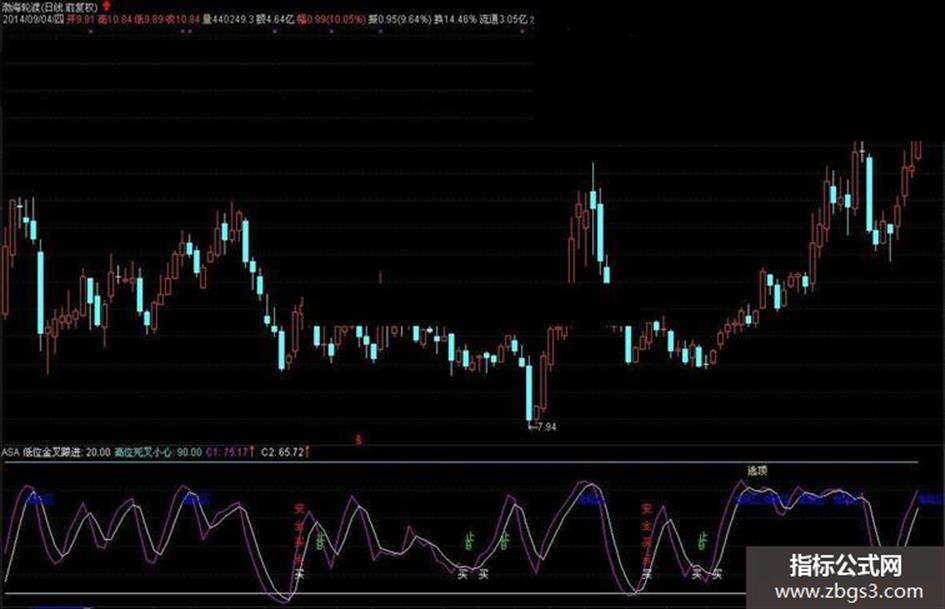
Task: Click the C1: 75.17 indicator value
Action: pyautogui.click(x=227, y=452)
